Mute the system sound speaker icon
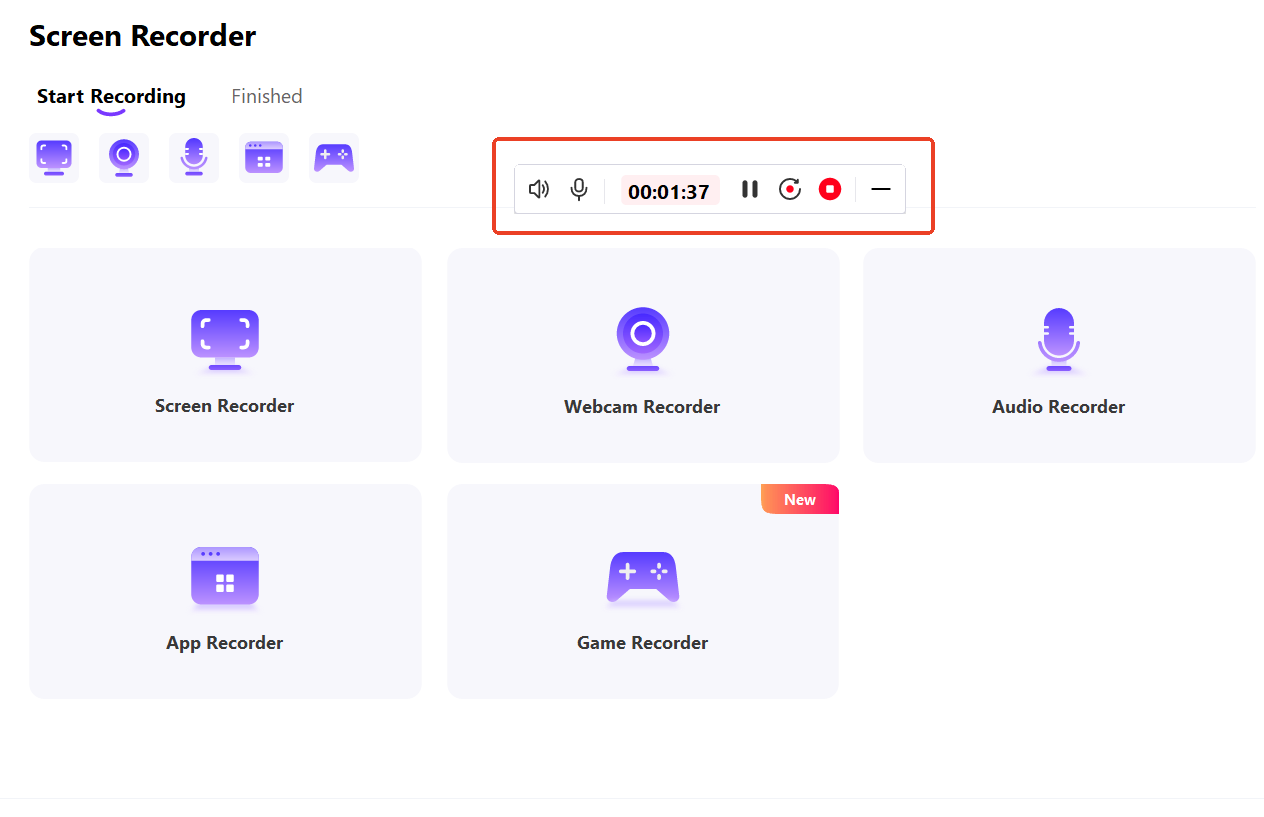 (539, 189)
